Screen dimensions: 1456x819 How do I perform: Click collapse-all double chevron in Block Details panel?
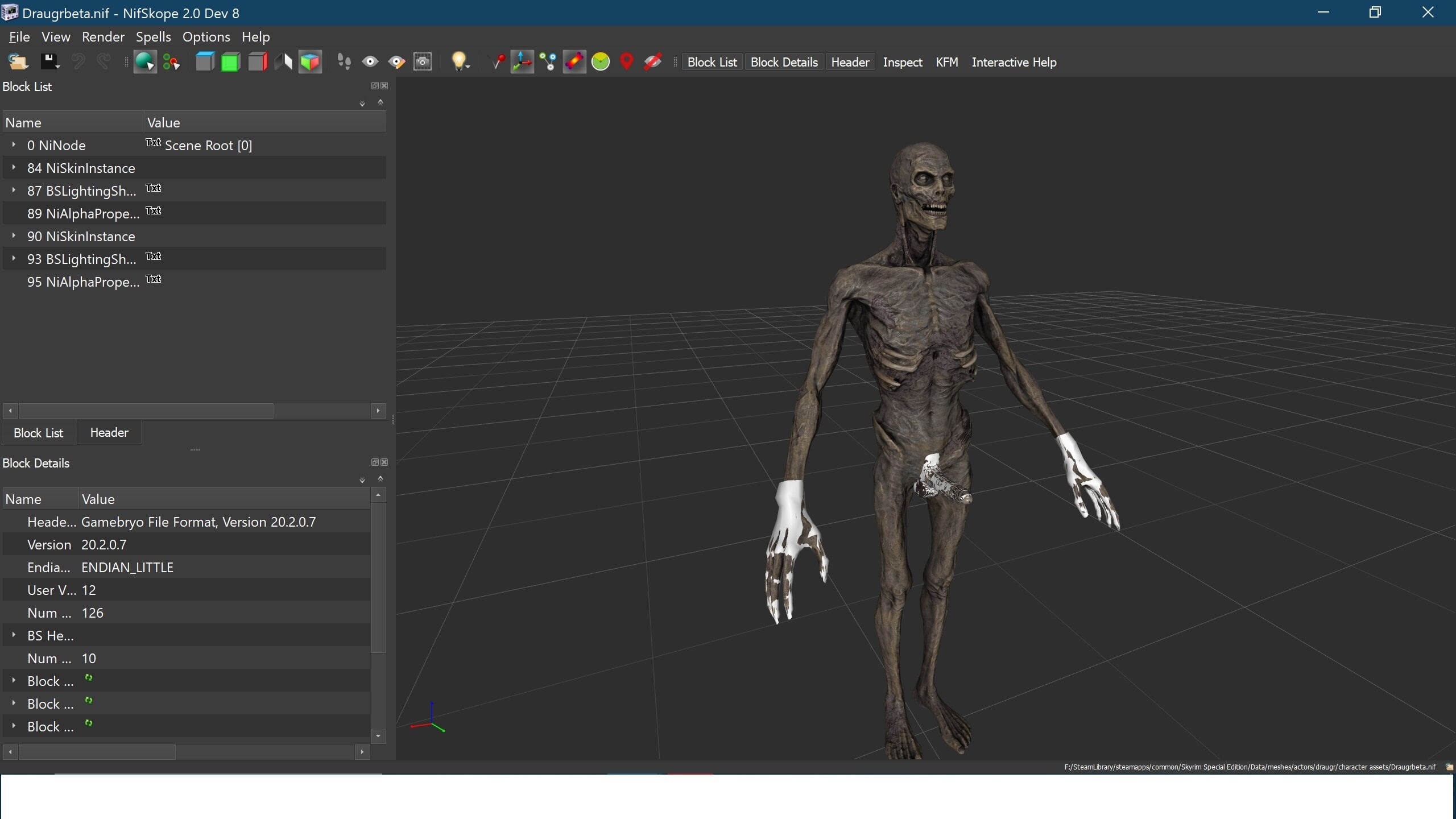click(380, 479)
